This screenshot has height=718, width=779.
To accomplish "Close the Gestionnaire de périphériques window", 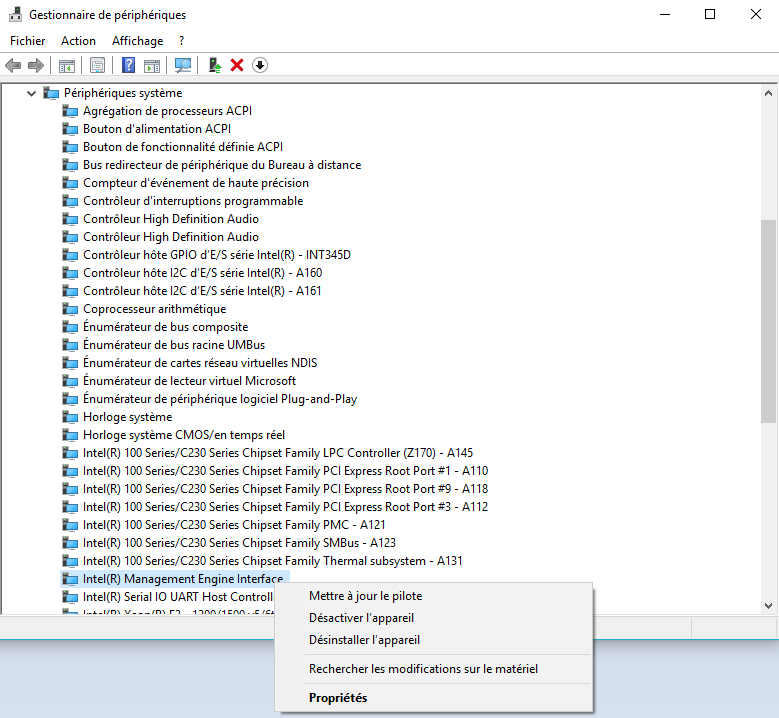I will click(x=756, y=14).
